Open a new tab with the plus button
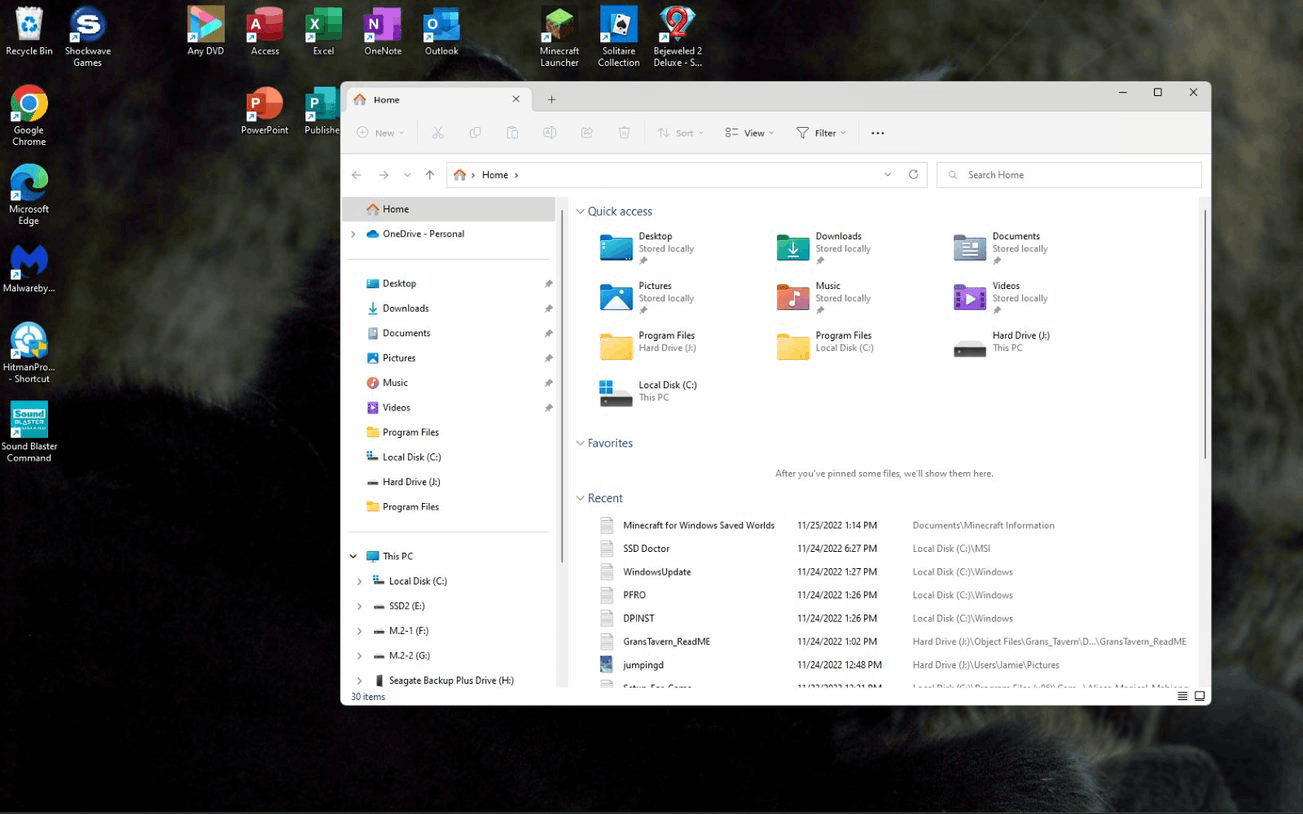The image size is (1303, 814). 551,99
